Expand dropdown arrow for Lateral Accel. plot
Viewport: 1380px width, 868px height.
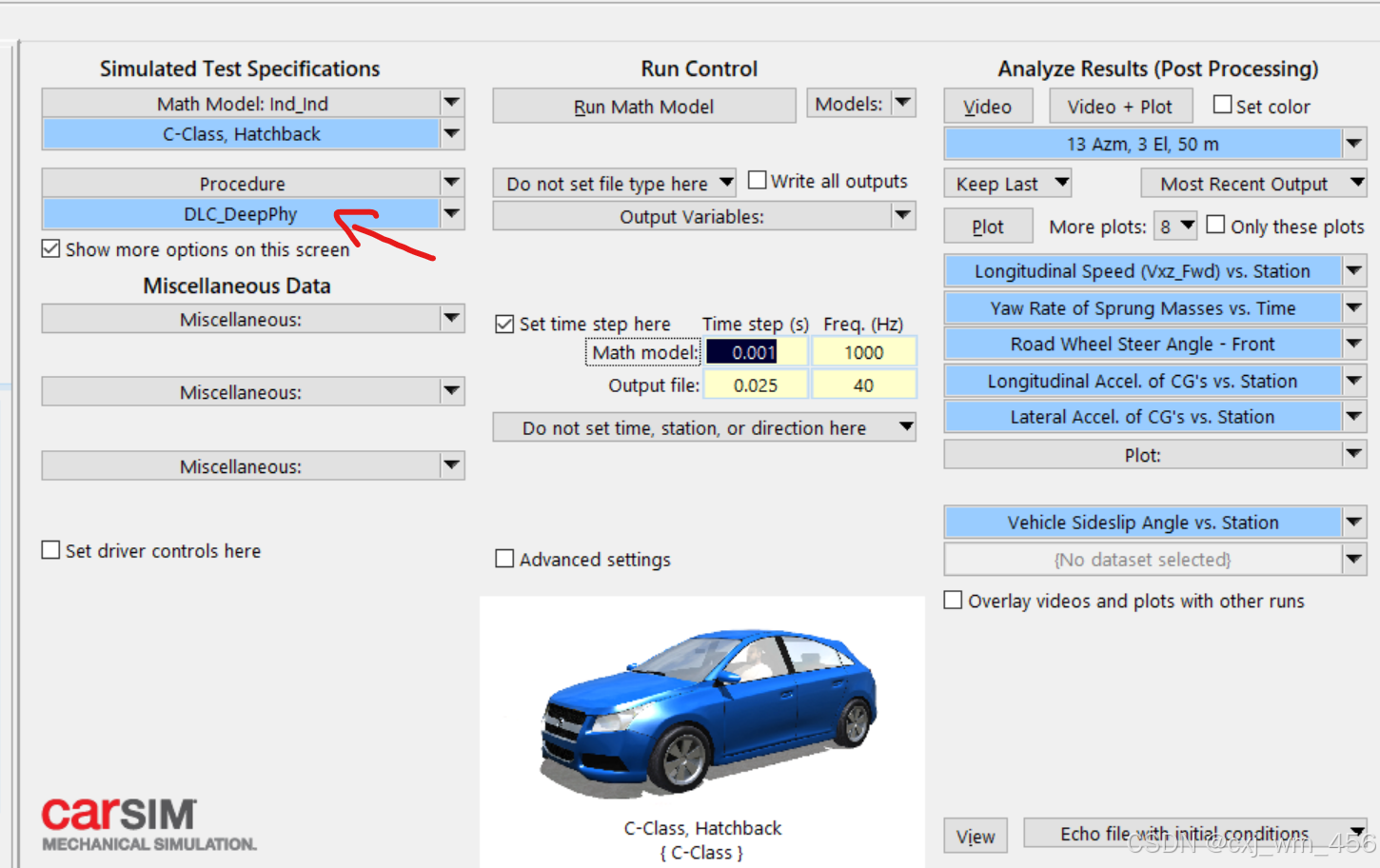pos(1354,417)
